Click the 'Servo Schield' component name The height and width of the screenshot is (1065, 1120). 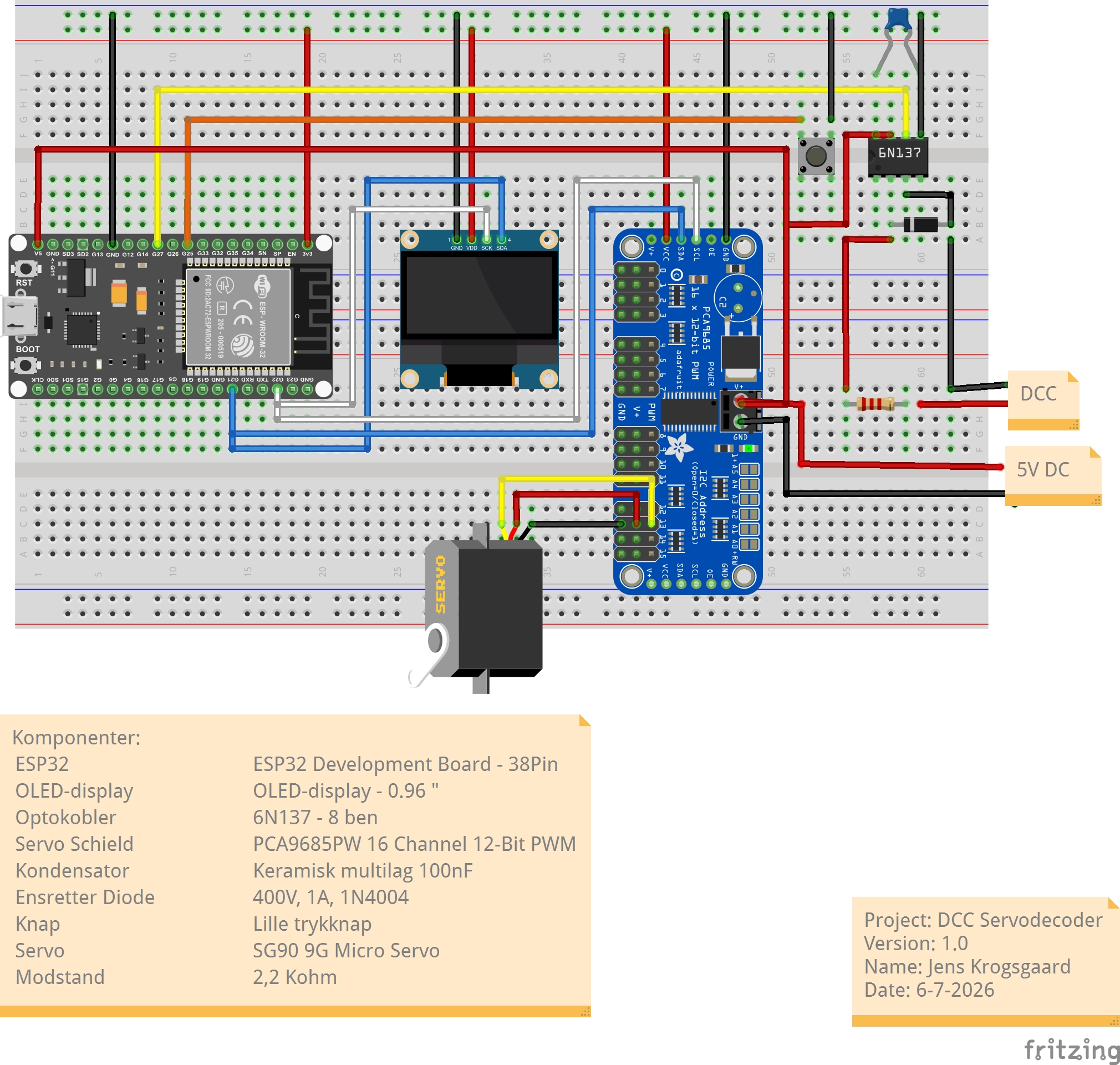[74, 844]
